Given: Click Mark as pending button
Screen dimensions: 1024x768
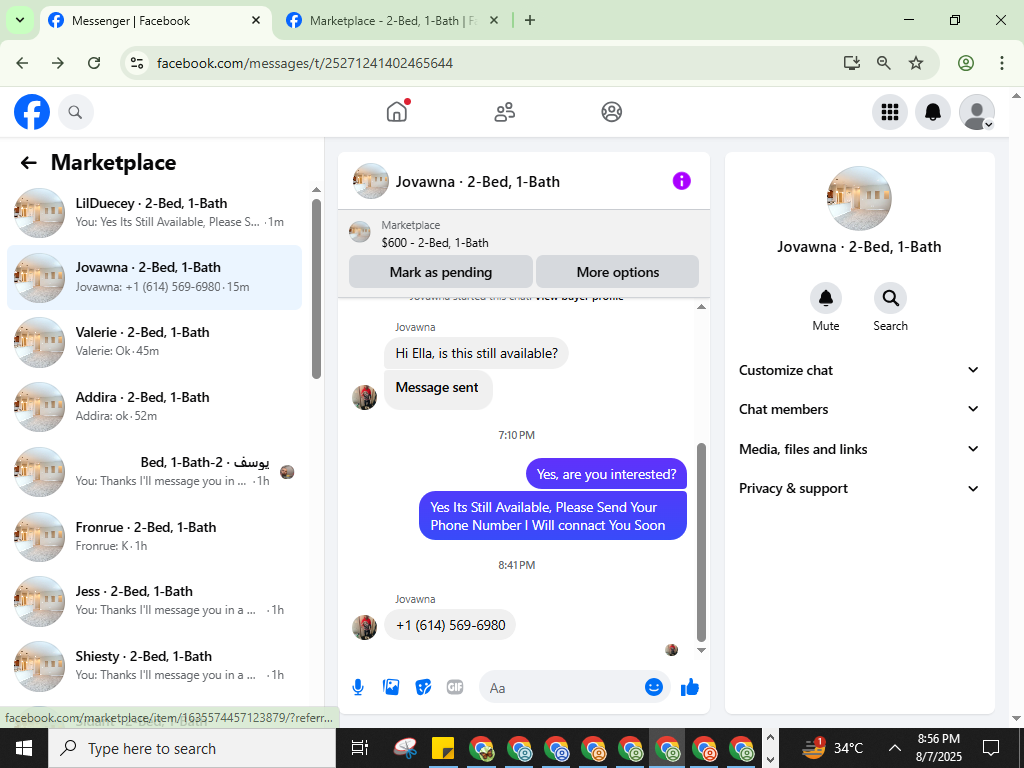Looking at the screenshot, I should coord(441,272).
